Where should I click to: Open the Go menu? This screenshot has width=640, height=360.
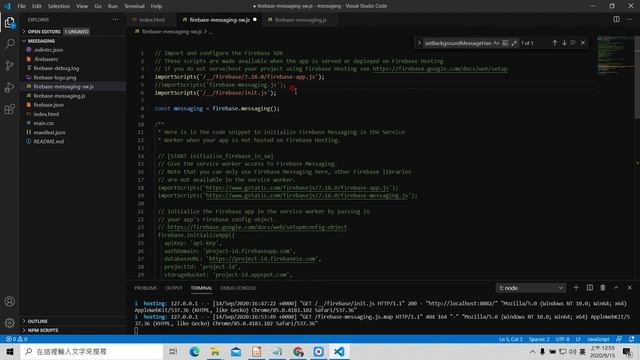(98, 6)
